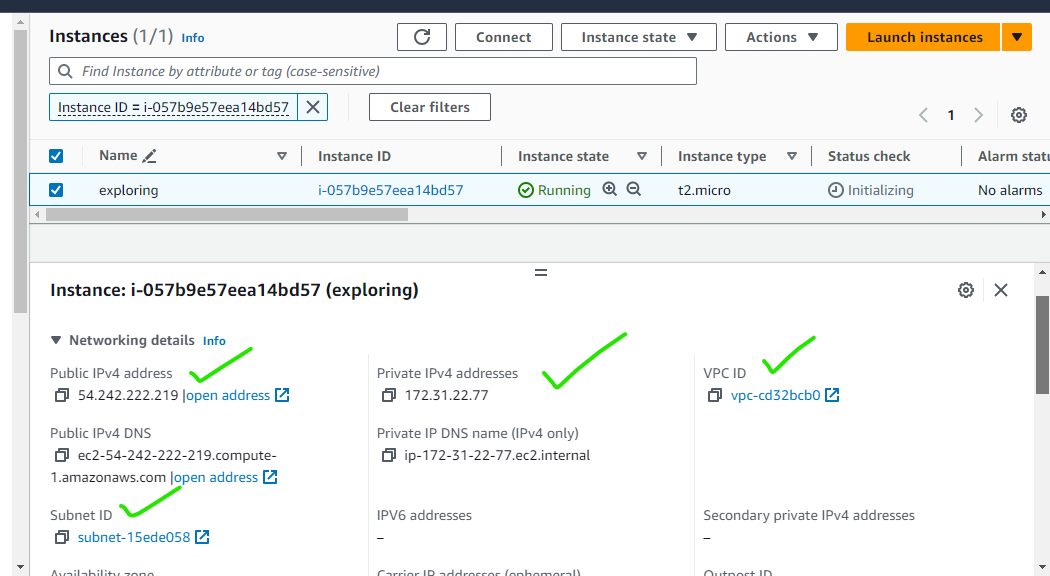The image size is (1050, 576).
Task: Click the zoom-in magnifier next to Running
Action: (x=610, y=190)
